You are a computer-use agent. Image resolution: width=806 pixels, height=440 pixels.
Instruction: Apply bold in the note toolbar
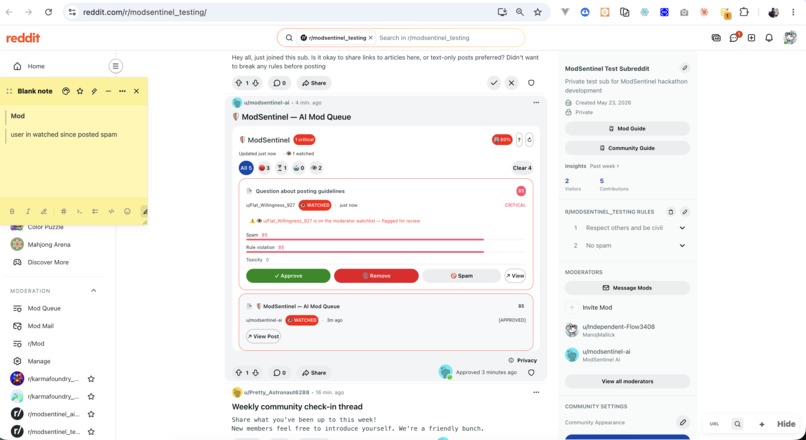pyautogui.click(x=12, y=211)
